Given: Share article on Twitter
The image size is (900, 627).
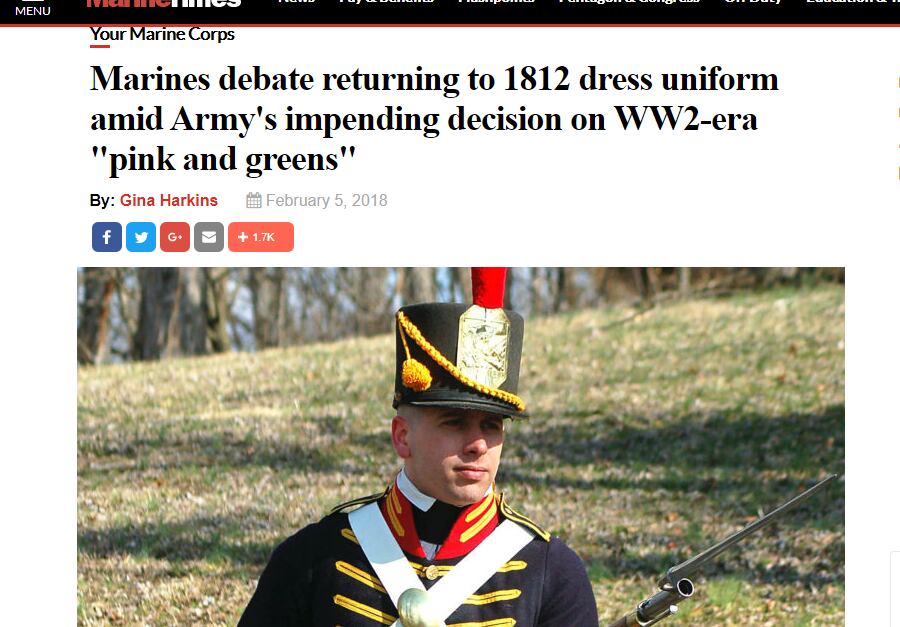Looking at the screenshot, I should coord(141,237).
